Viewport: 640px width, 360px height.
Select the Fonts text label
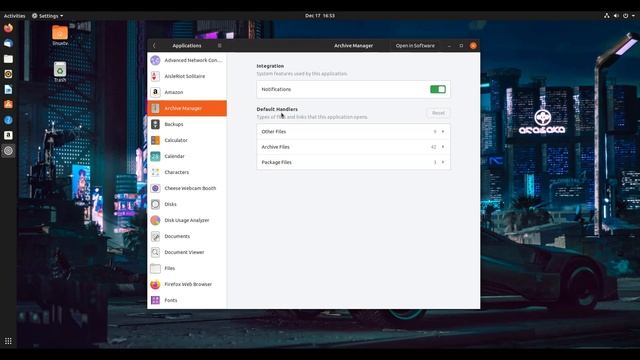[x=171, y=300]
